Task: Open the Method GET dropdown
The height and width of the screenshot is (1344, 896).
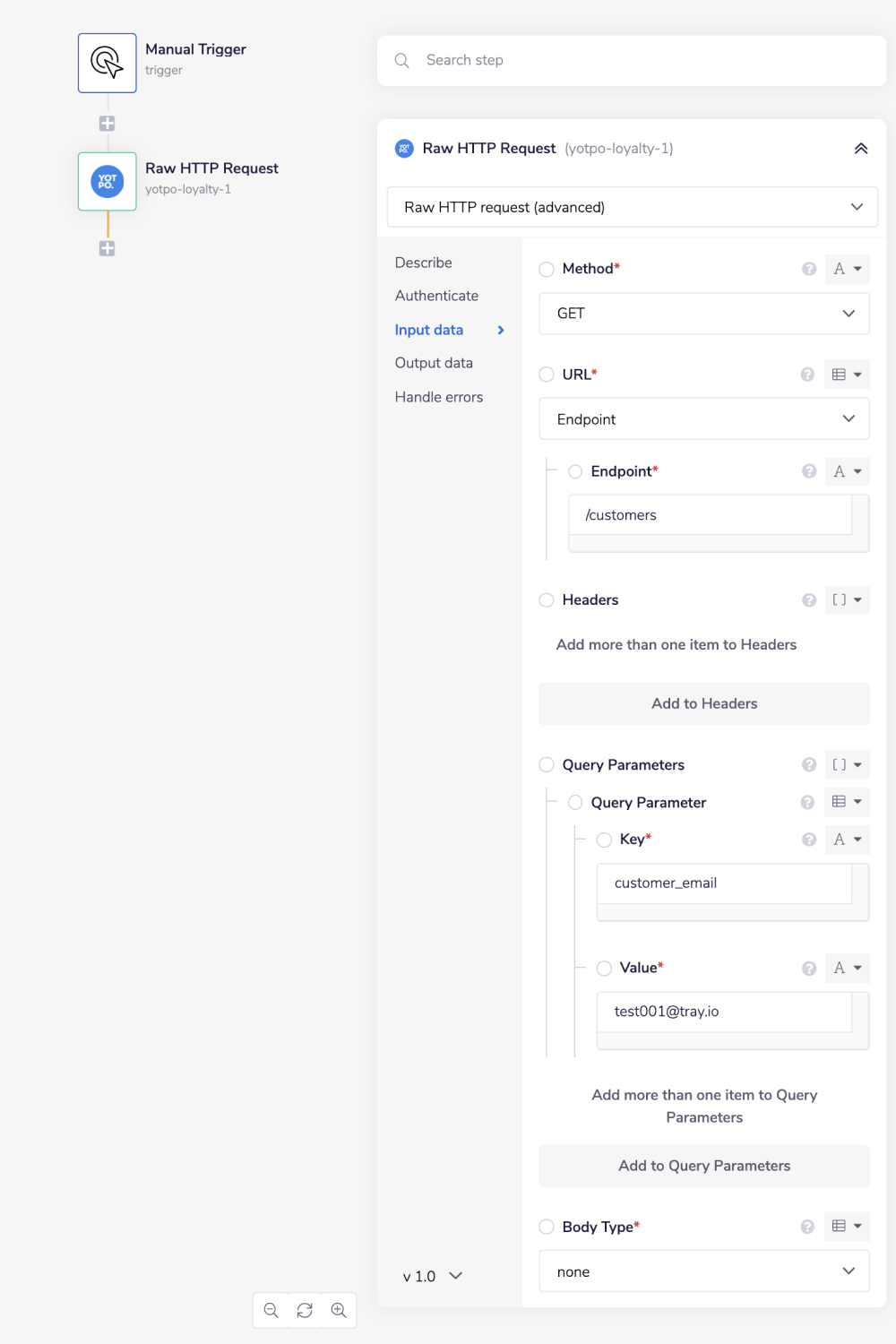Action: pos(703,314)
